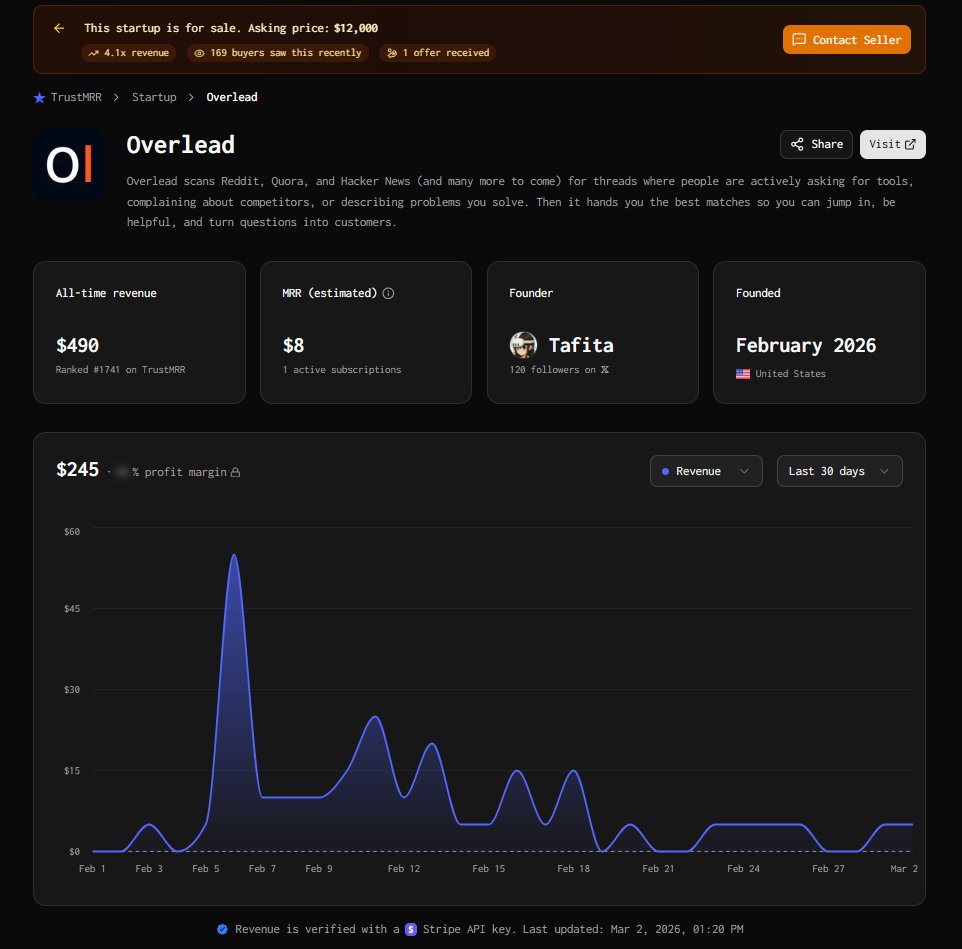
Task: Click the blurred profit margin percentage
Action: click(121, 472)
